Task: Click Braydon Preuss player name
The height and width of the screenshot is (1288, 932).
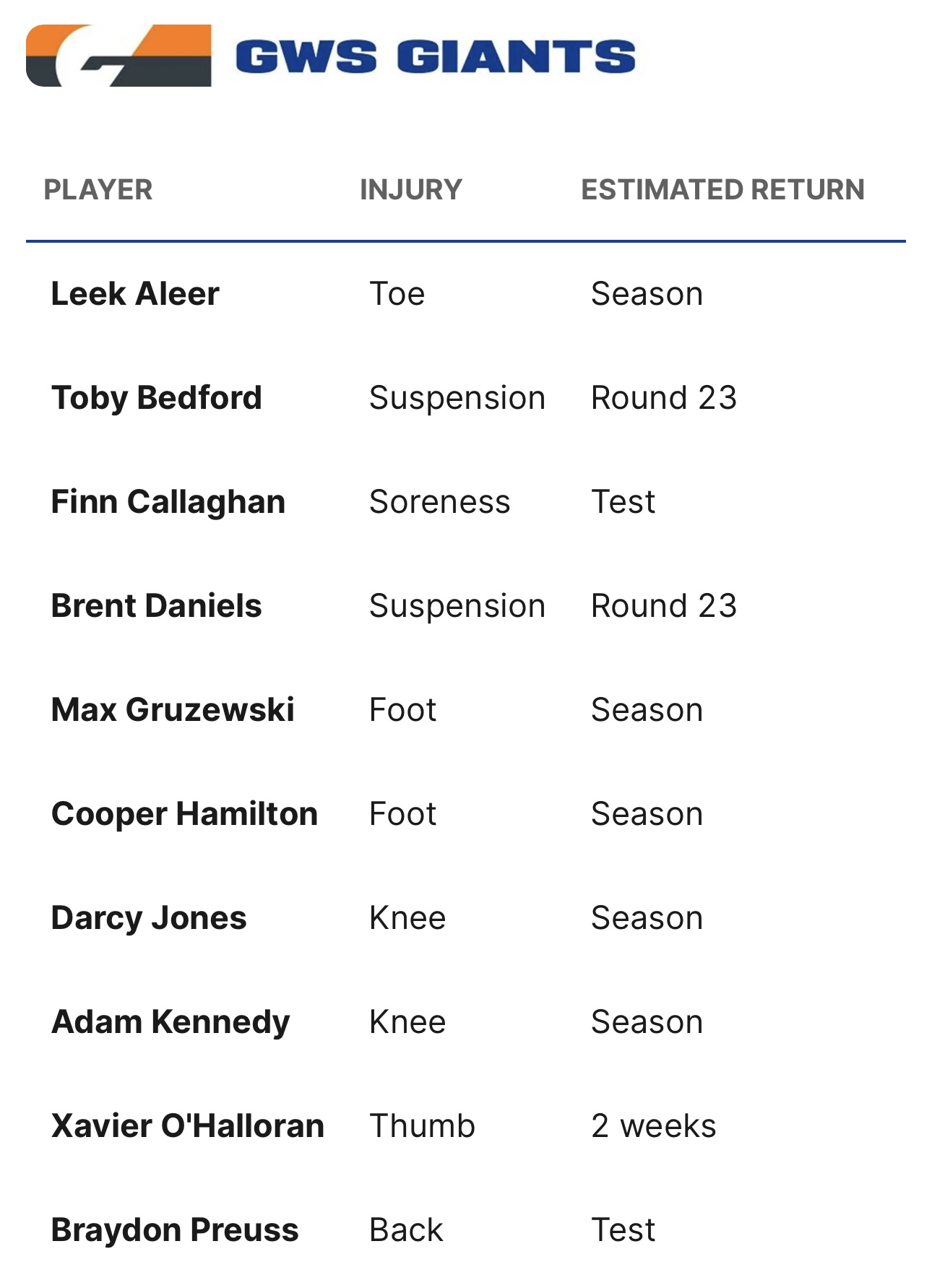Action: point(175,1230)
